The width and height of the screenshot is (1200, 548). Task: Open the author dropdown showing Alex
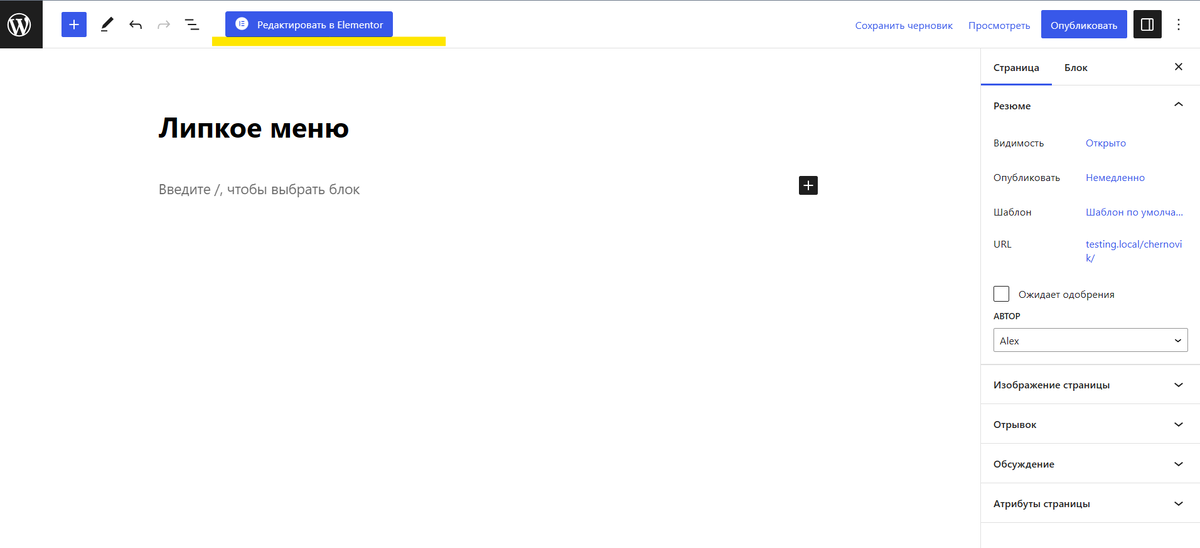(x=1090, y=341)
